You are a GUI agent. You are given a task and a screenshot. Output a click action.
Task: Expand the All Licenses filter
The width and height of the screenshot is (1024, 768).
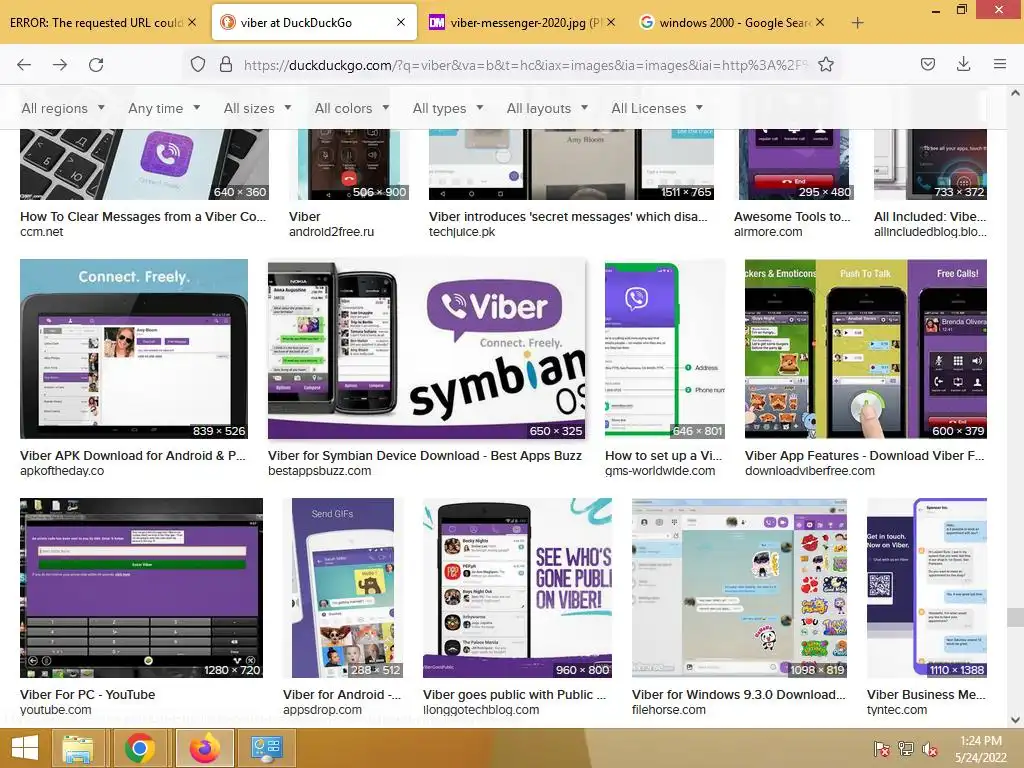[657, 108]
